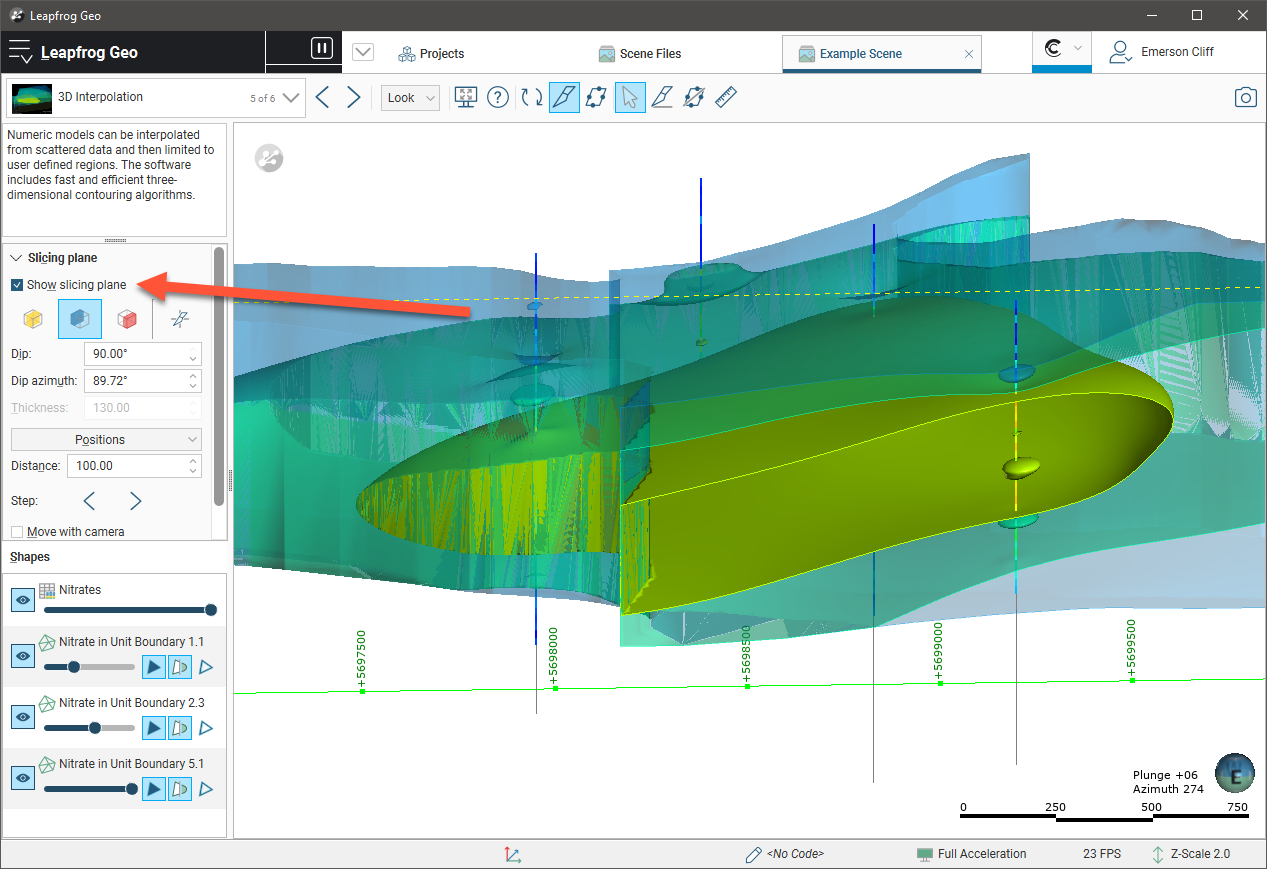Activate the select arrow cursor tool

click(x=630, y=97)
